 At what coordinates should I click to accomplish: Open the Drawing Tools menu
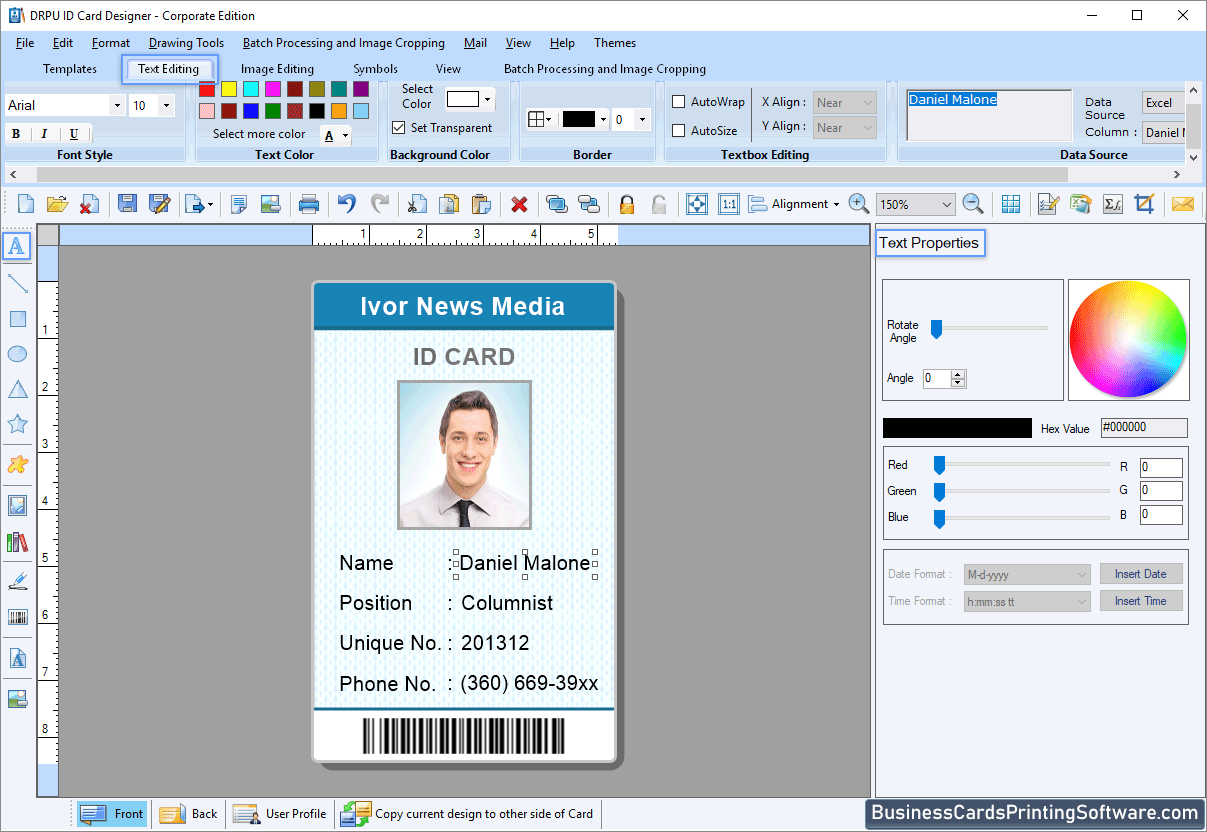pos(186,43)
